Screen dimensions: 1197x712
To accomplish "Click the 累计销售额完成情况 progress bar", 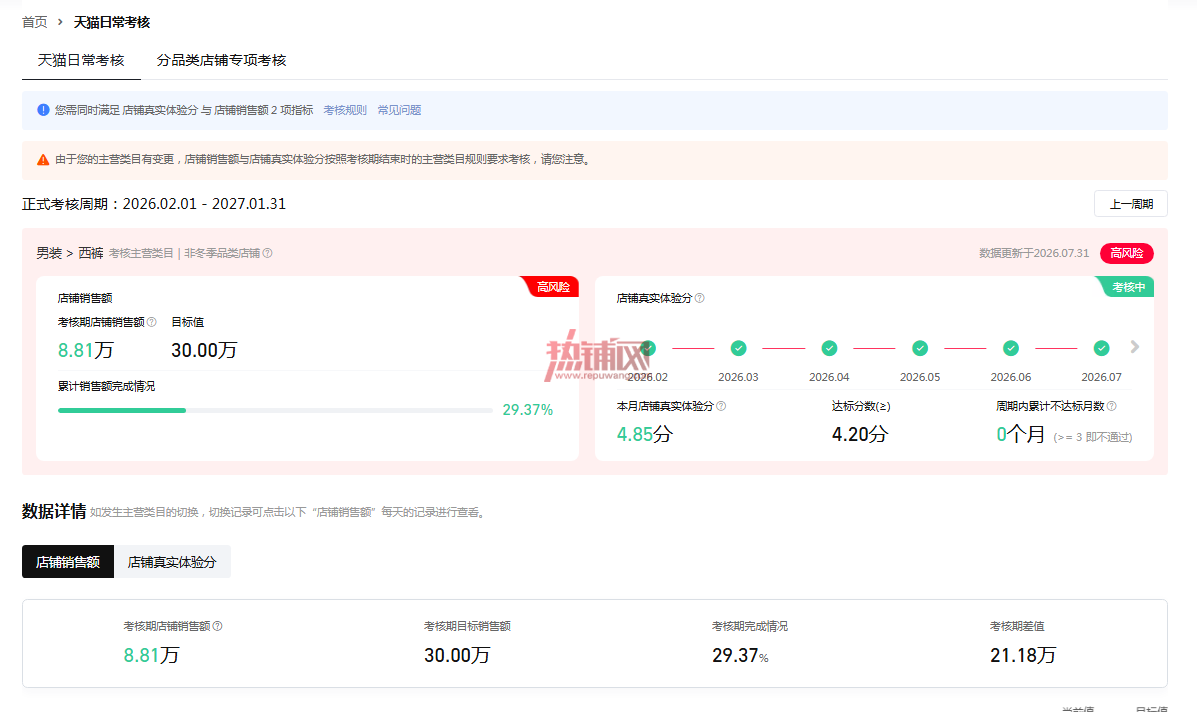I will [275, 411].
